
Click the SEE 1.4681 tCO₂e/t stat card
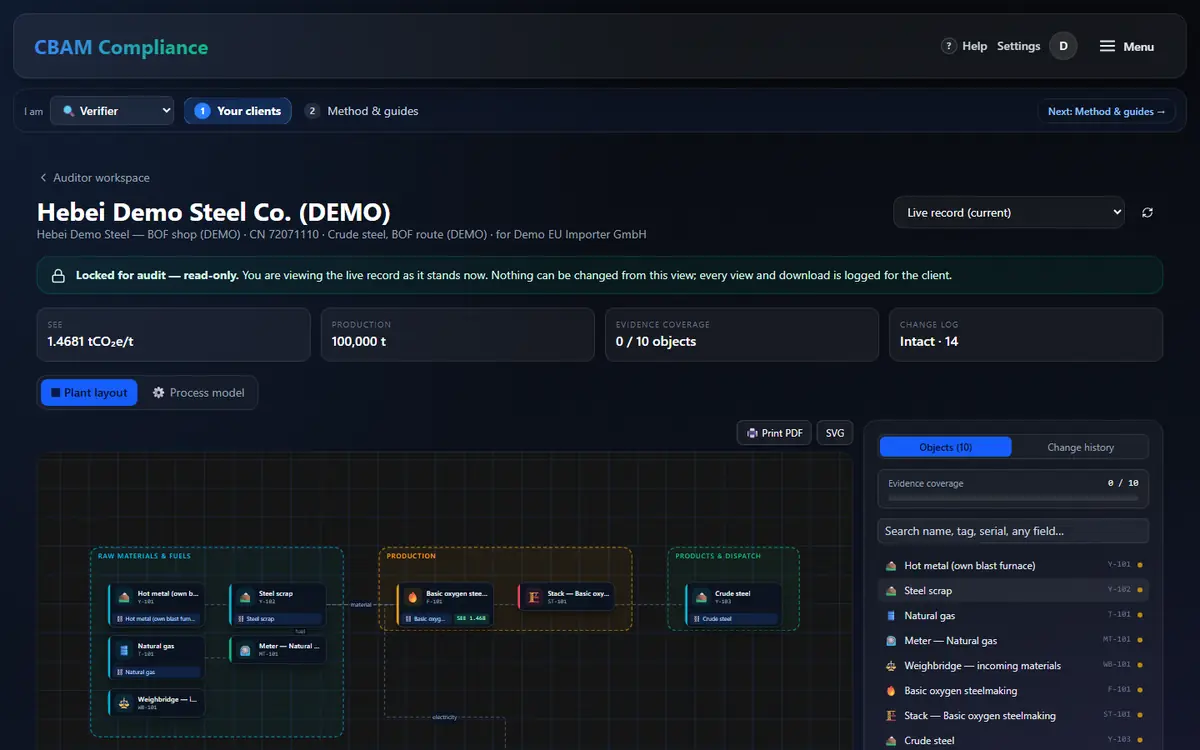[174, 334]
